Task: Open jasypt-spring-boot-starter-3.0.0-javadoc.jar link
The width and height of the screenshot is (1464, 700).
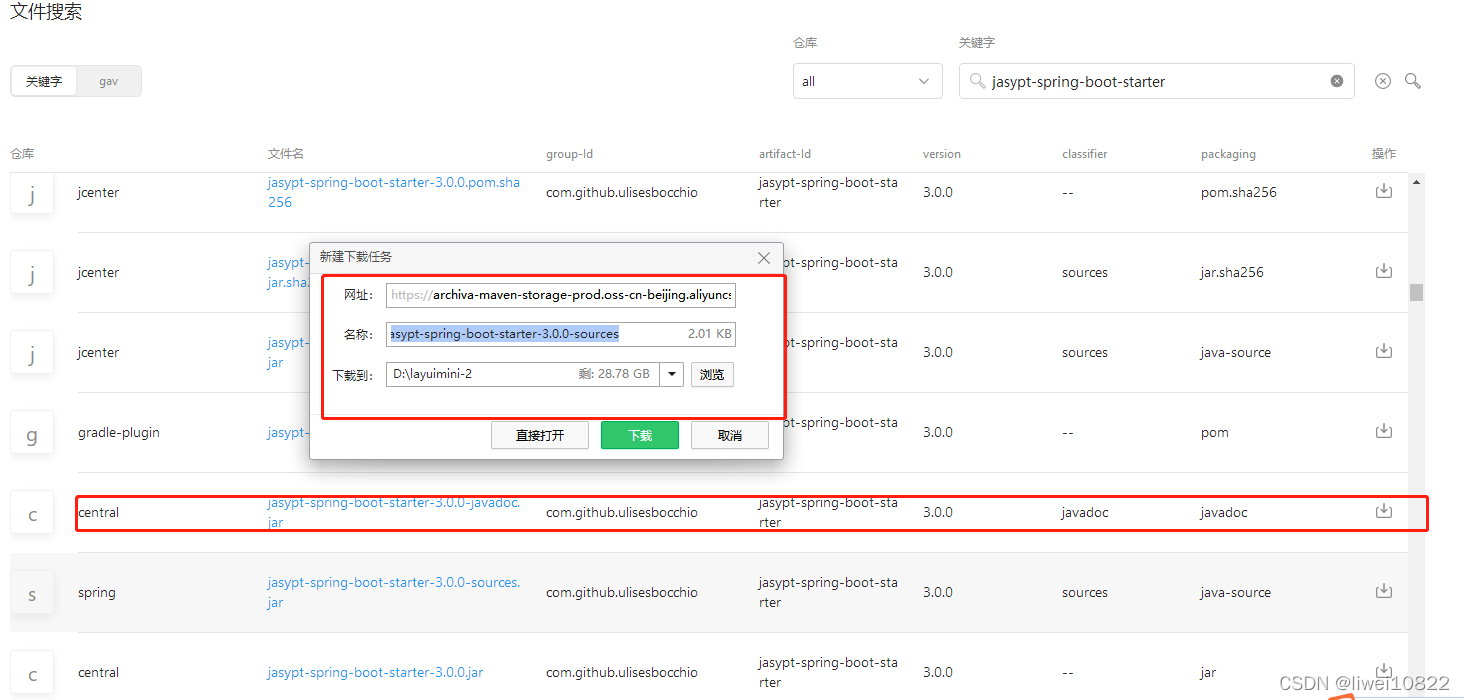Action: click(x=394, y=512)
